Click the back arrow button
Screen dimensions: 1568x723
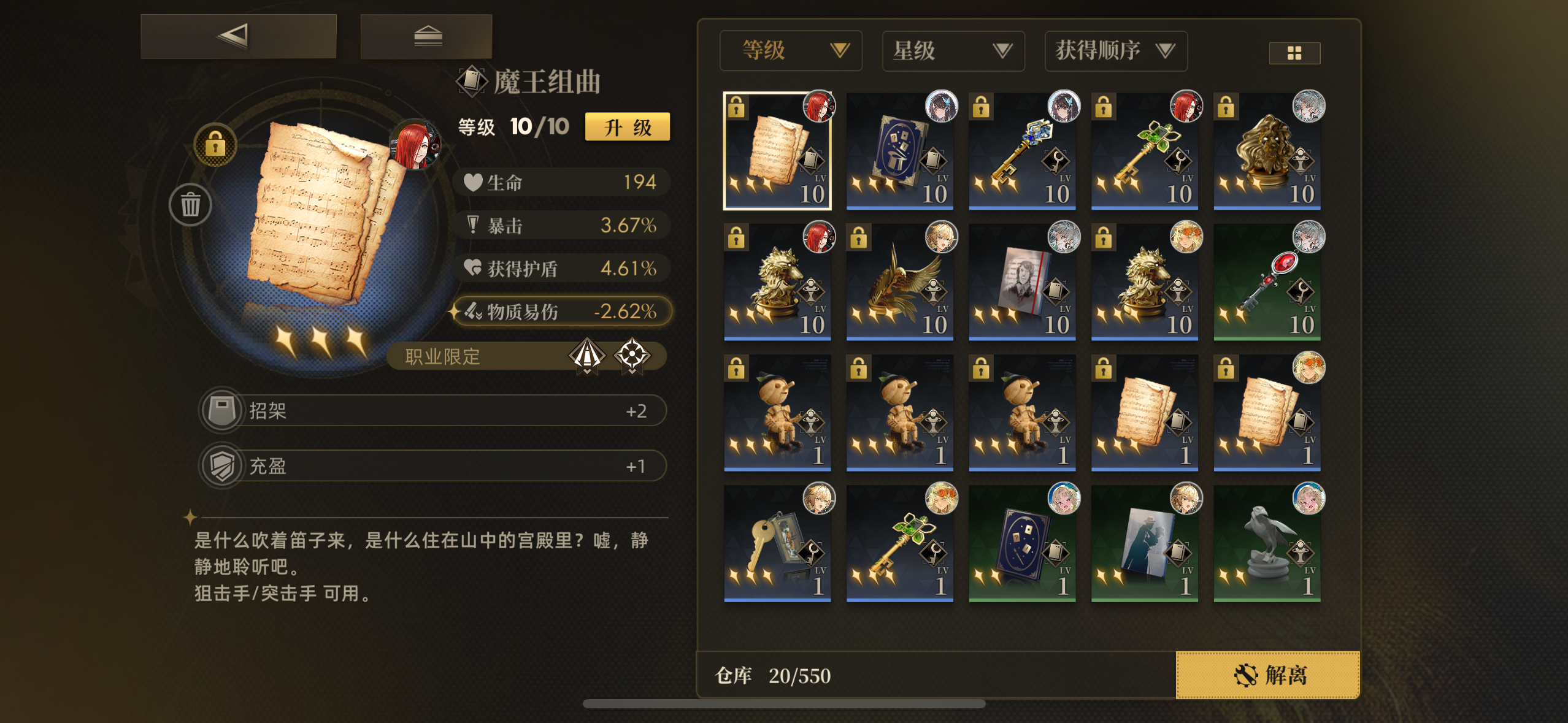tap(238, 36)
